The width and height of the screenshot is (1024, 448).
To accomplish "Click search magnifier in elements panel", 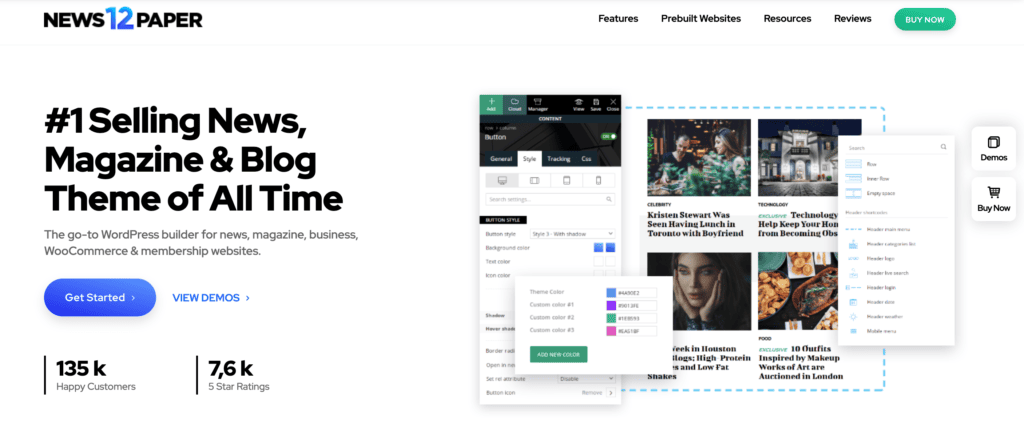I will 943,148.
